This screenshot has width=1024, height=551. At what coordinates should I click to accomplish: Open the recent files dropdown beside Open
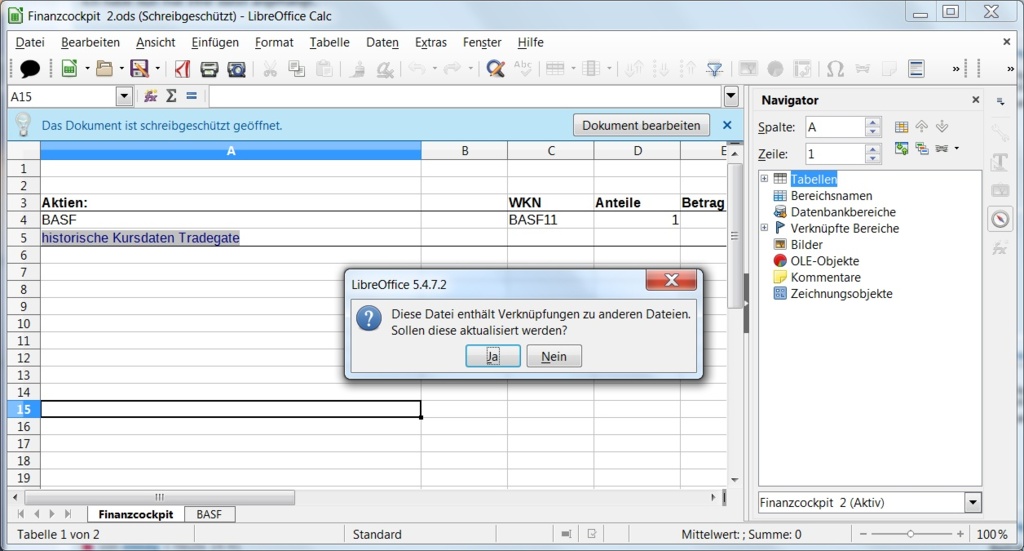click(x=121, y=68)
